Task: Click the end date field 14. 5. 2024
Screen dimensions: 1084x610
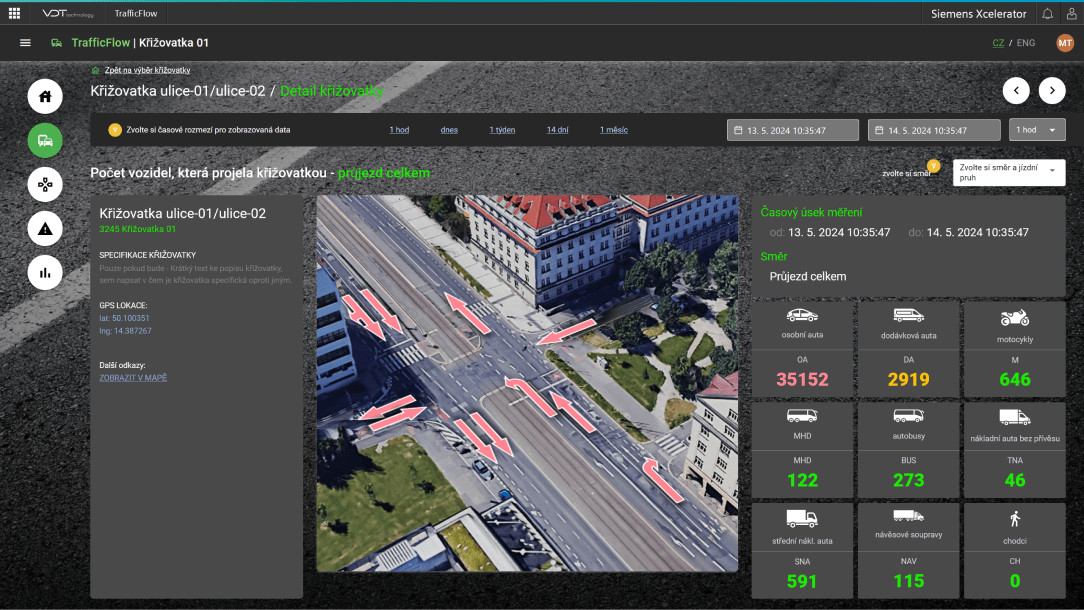Action: coord(934,131)
